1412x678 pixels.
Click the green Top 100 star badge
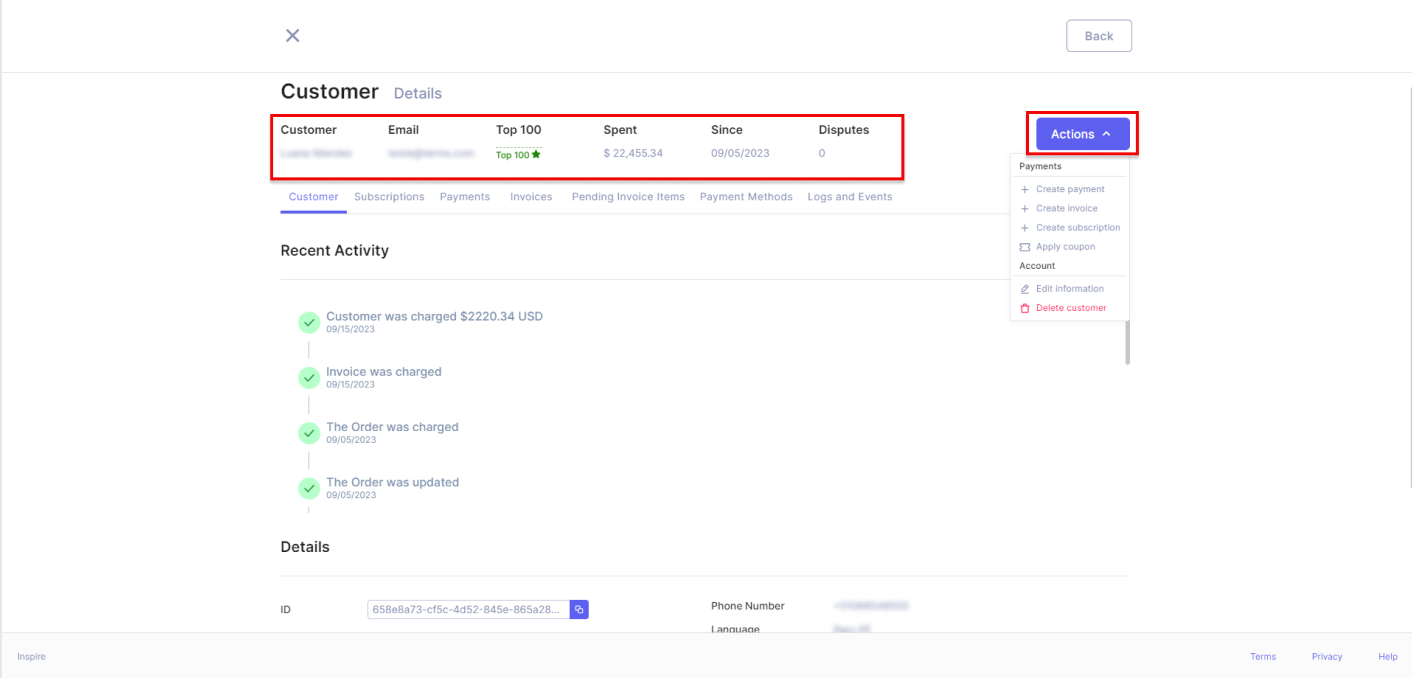coord(518,155)
